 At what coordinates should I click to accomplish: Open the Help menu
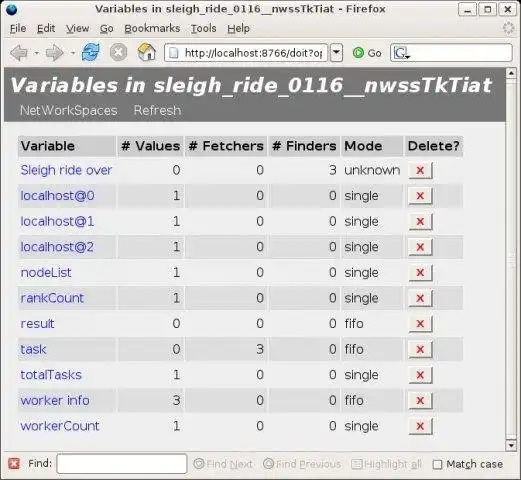click(x=238, y=29)
